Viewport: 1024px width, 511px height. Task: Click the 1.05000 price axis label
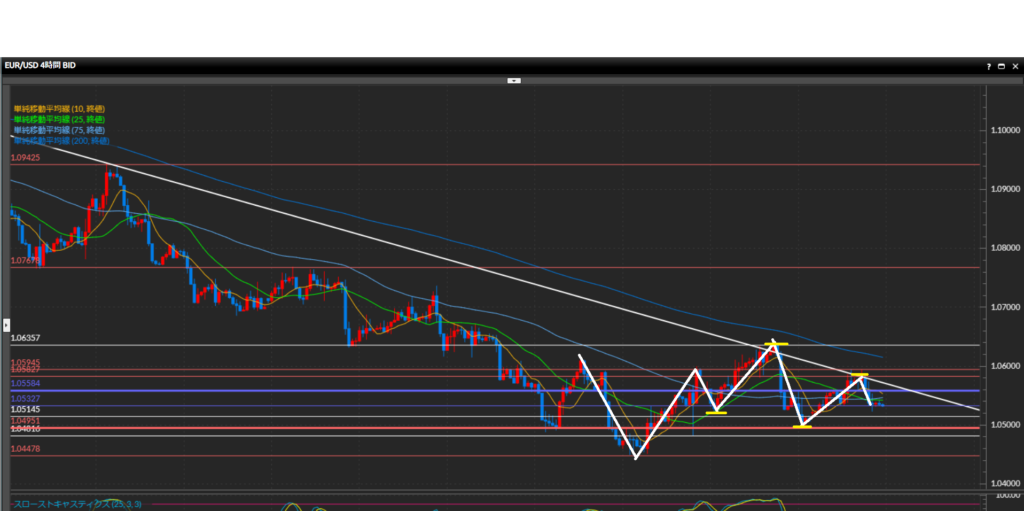pyautogui.click(x=1007, y=425)
